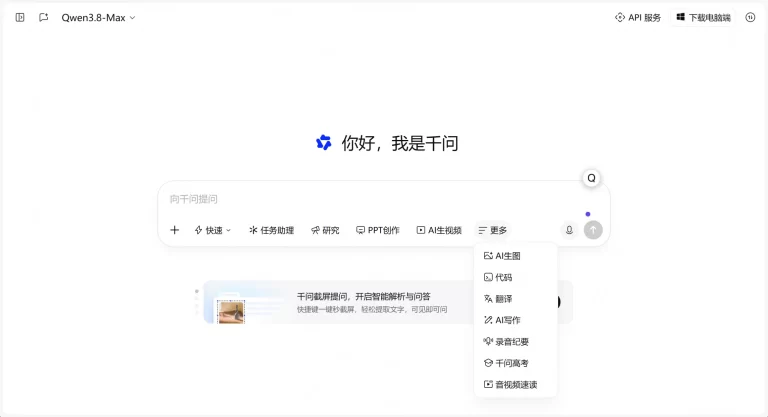Viewport: 768px width, 417px height.
Task: Open the Qwen3.8-Max model dropdown
Action: click(98, 18)
